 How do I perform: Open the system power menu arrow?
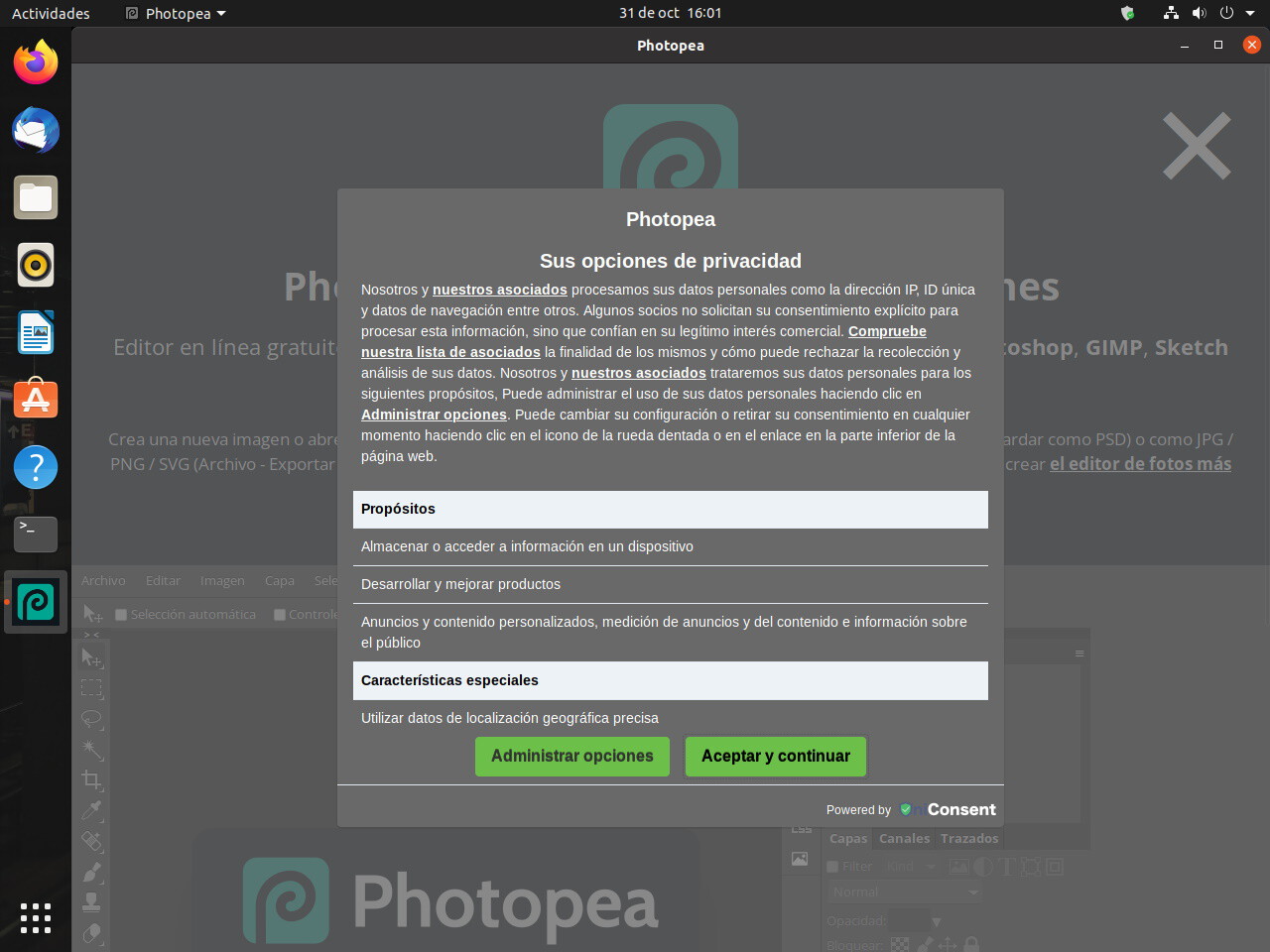(x=1250, y=13)
